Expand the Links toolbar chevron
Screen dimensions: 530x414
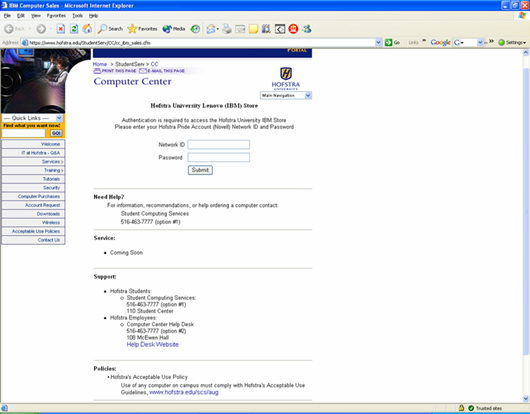coord(424,41)
